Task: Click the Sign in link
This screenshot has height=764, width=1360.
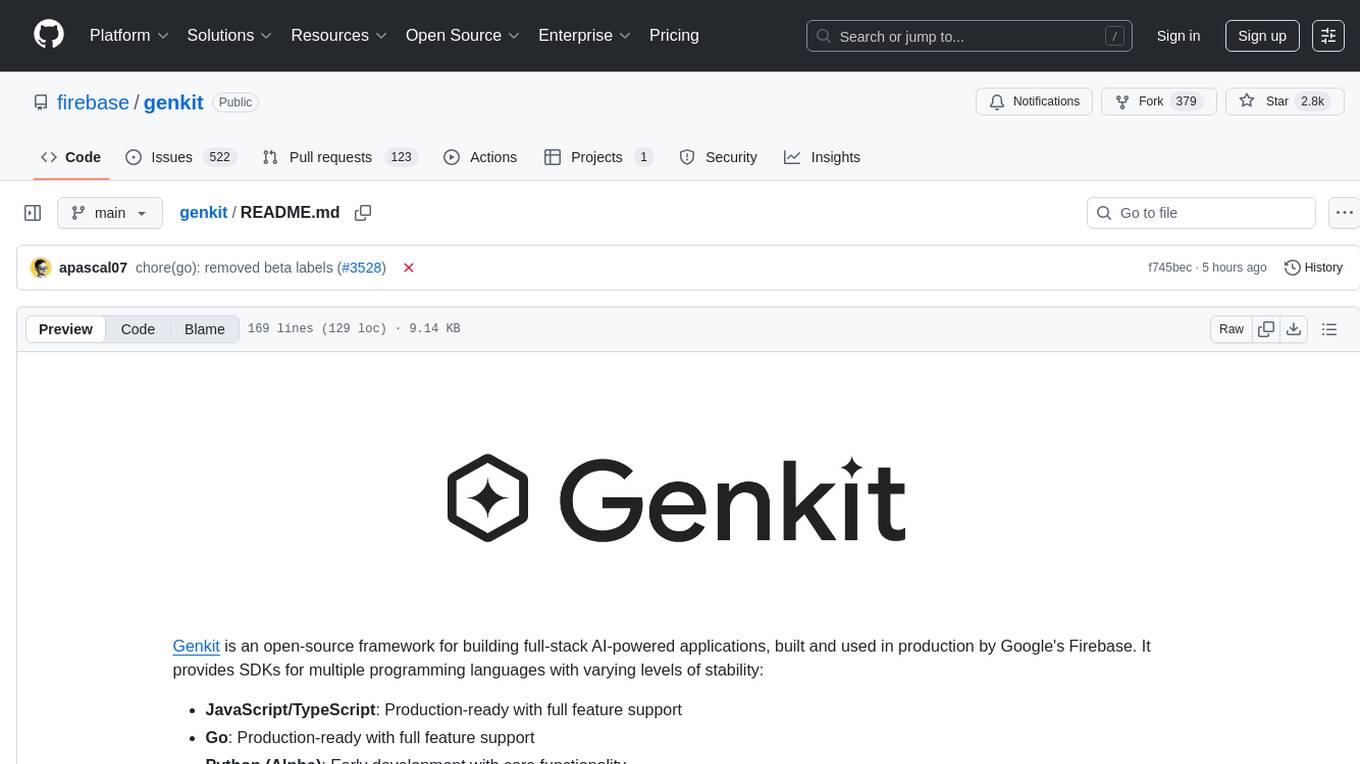Action: (1178, 36)
